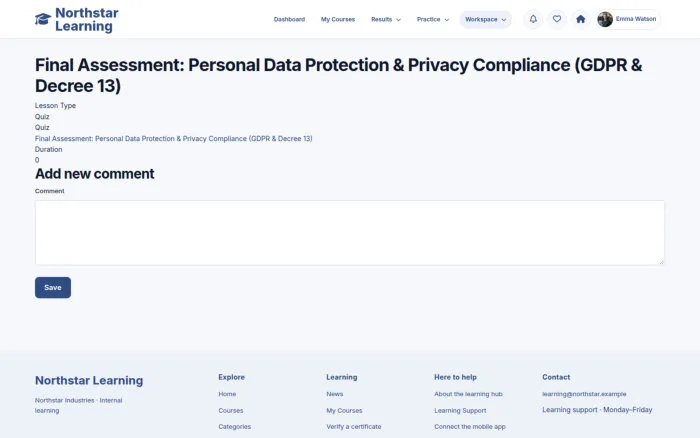Image resolution: width=700 pixels, height=438 pixels.
Task: Open the Final Assessment quiz link
Action: pos(174,138)
